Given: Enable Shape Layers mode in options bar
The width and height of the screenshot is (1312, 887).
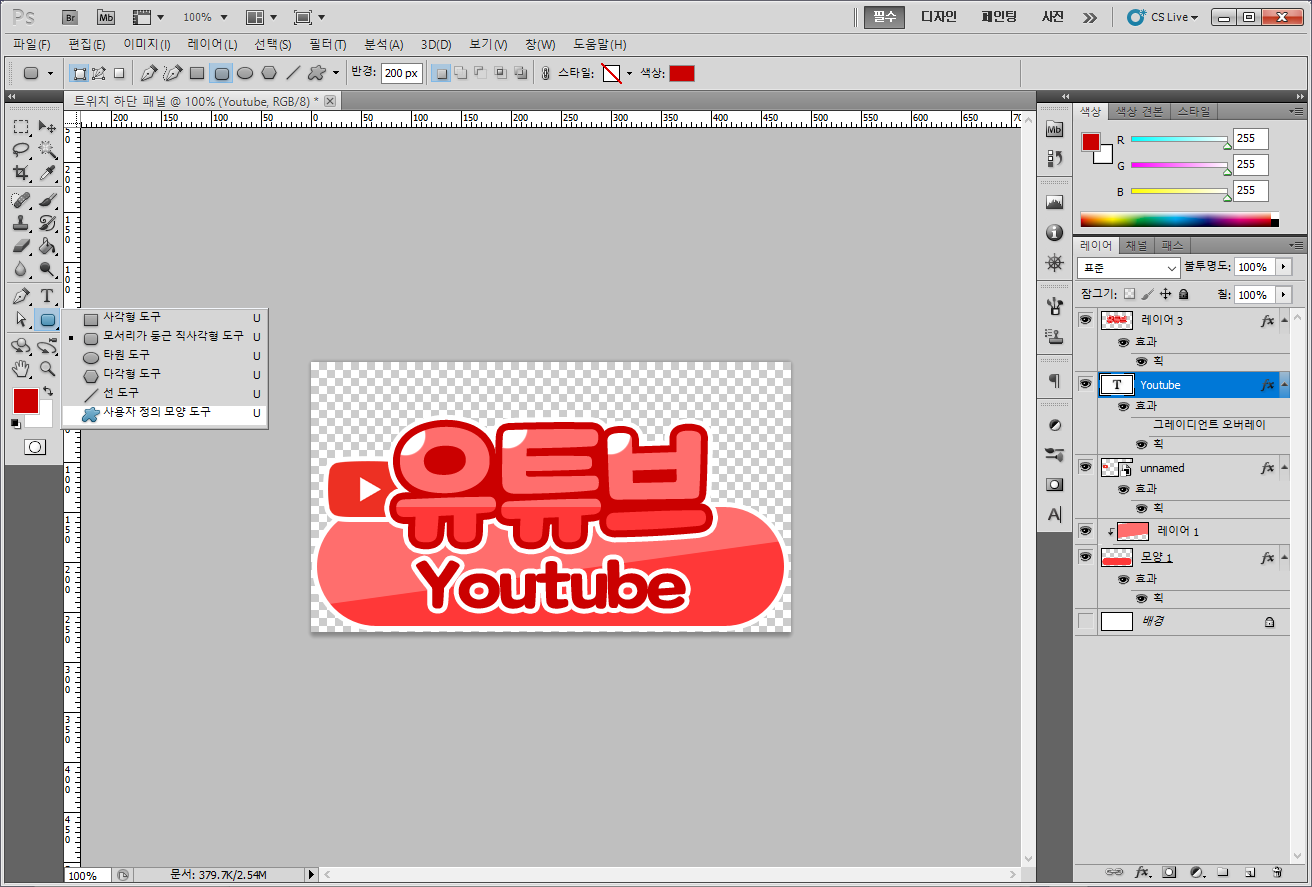Looking at the screenshot, I should coord(79,73).
